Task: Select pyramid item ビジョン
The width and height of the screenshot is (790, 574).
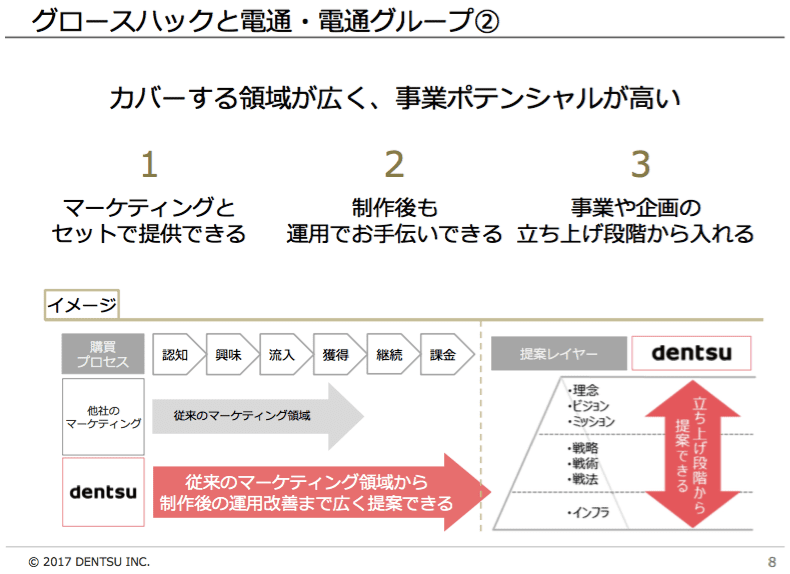Action: click(x=588, y=406)
